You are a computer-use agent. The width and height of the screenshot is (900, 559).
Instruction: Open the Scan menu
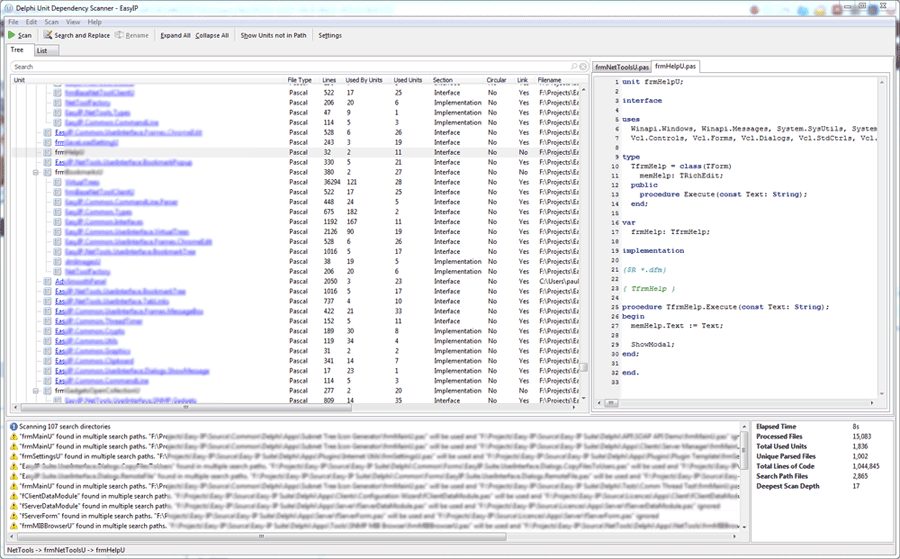[x=50, y=21]
